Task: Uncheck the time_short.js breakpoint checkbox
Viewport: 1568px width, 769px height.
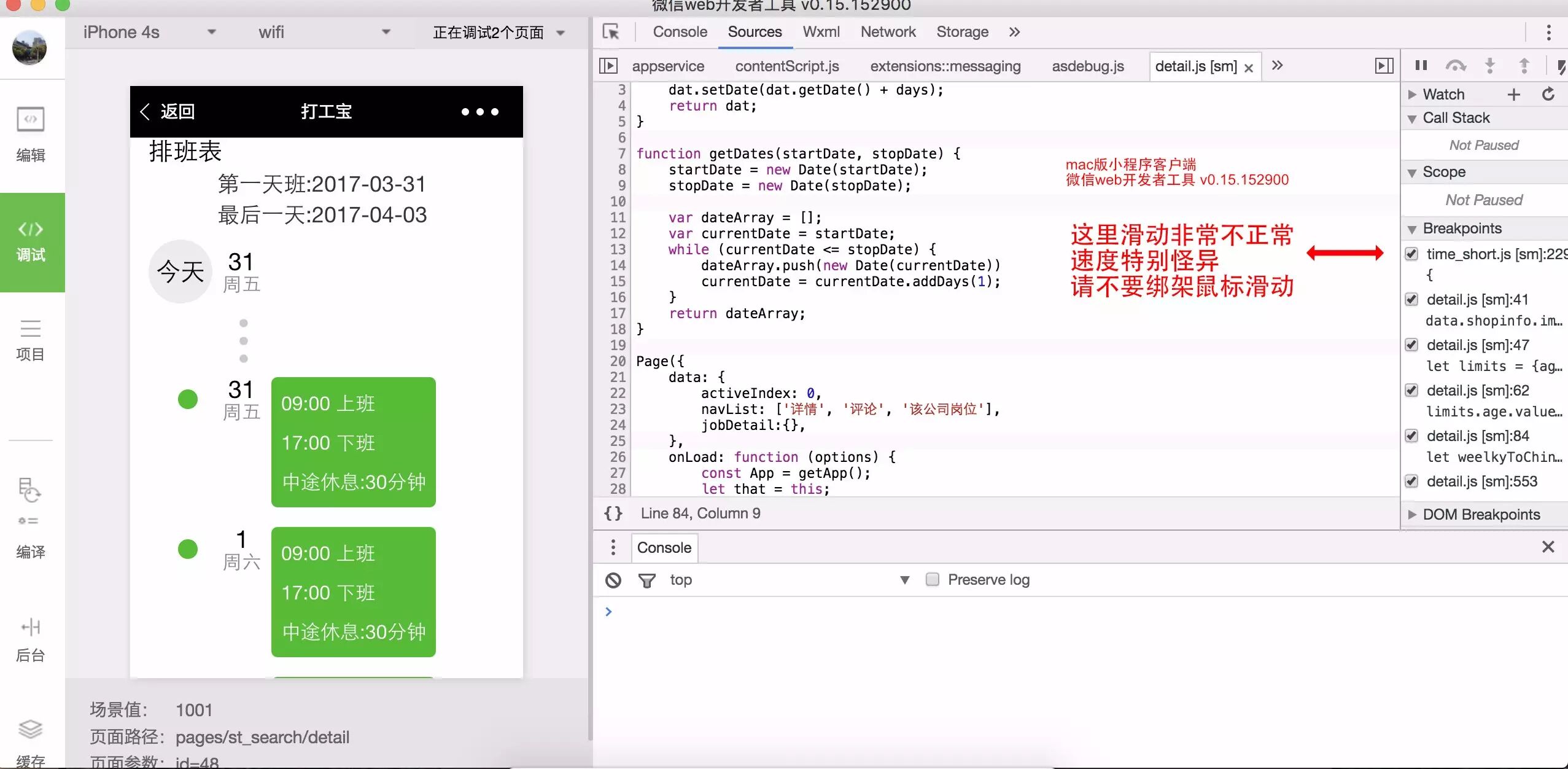Action: [x=1412, y=254]
